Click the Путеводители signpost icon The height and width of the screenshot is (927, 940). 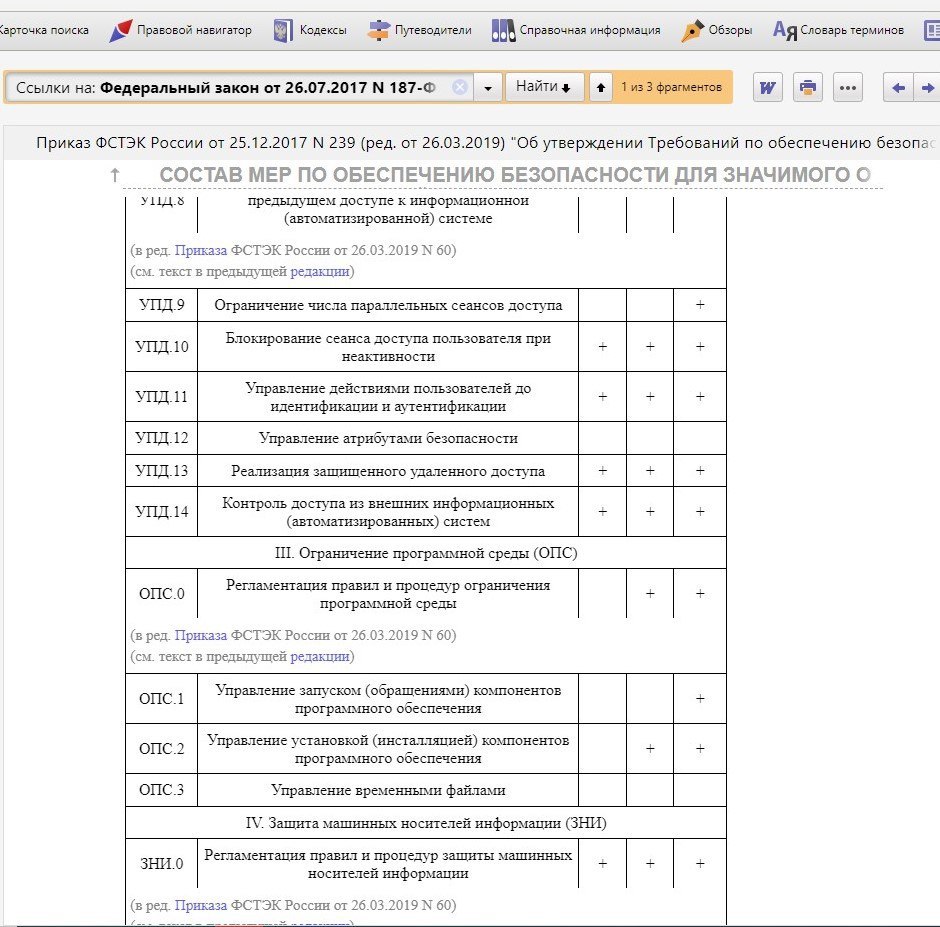click(x=378, y=31)
